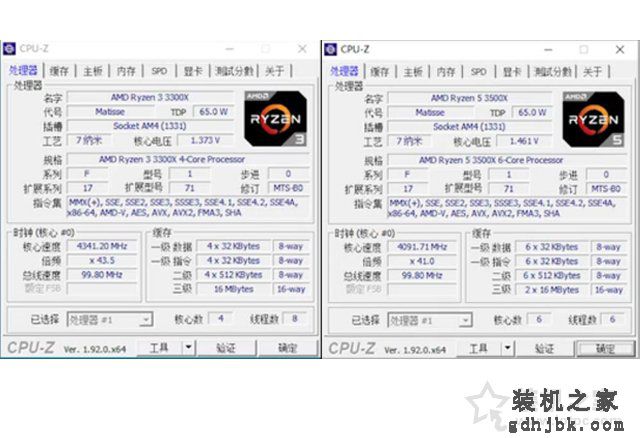Click x 41.0 multiplier value

coord(422,261)
